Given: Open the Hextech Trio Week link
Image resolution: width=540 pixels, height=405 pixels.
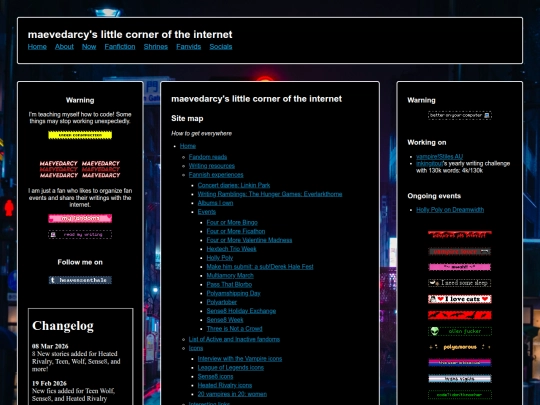Looking at the screenshot, I should click(231, 249).
